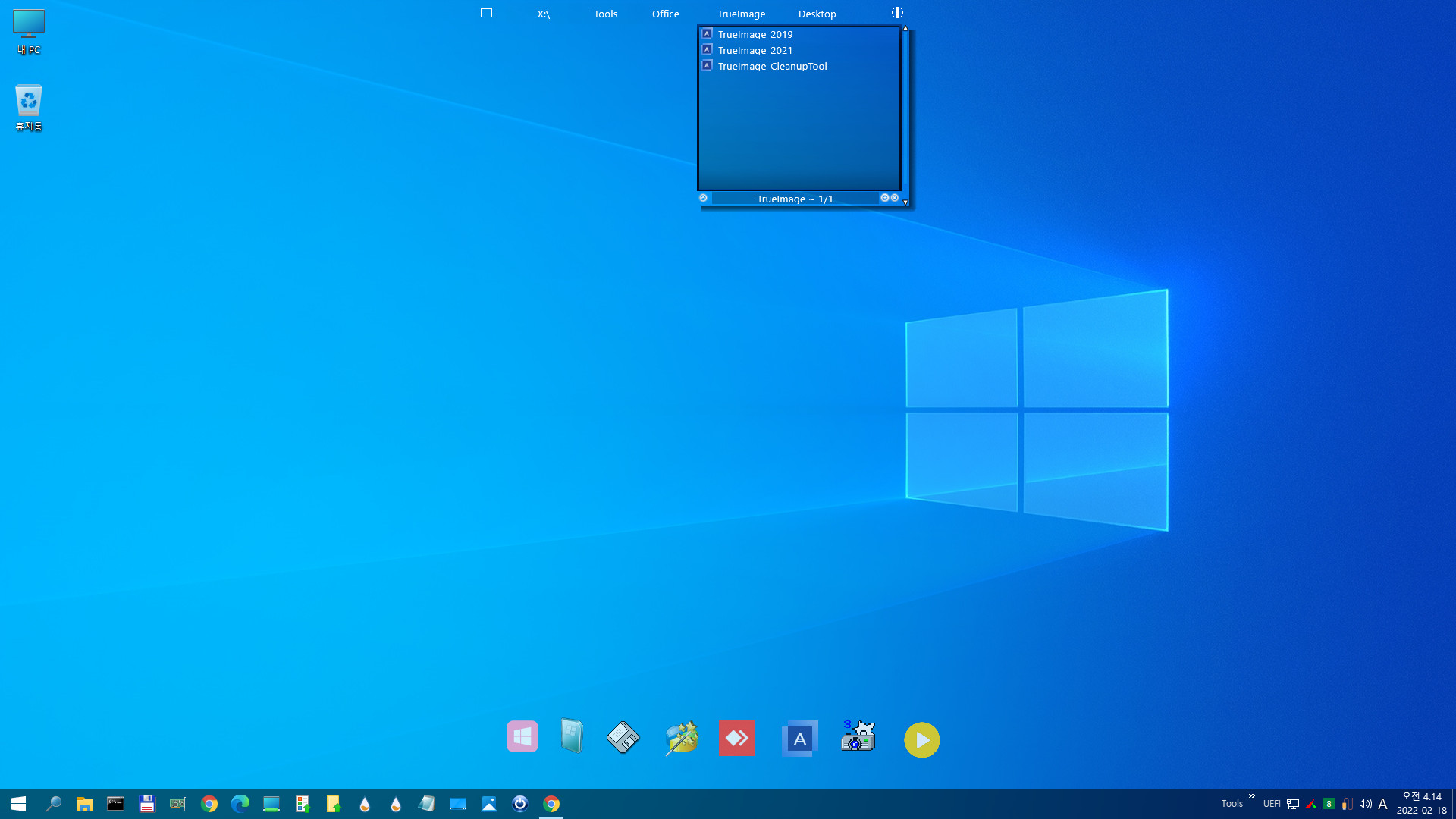
Task: Launch AnyDesk red dock icon
Action: click(736, 738)
